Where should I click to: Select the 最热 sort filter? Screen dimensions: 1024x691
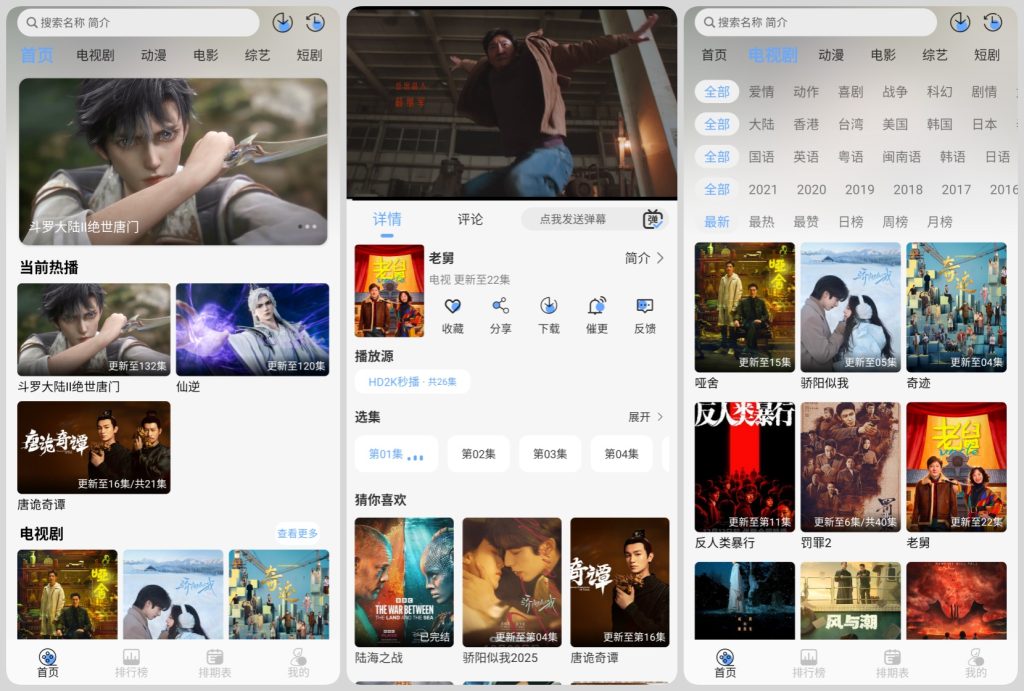[761, 222]
